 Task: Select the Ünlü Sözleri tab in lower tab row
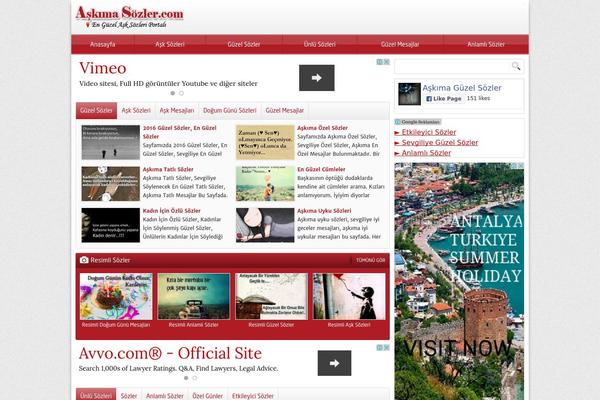click(x=96, y=395)
